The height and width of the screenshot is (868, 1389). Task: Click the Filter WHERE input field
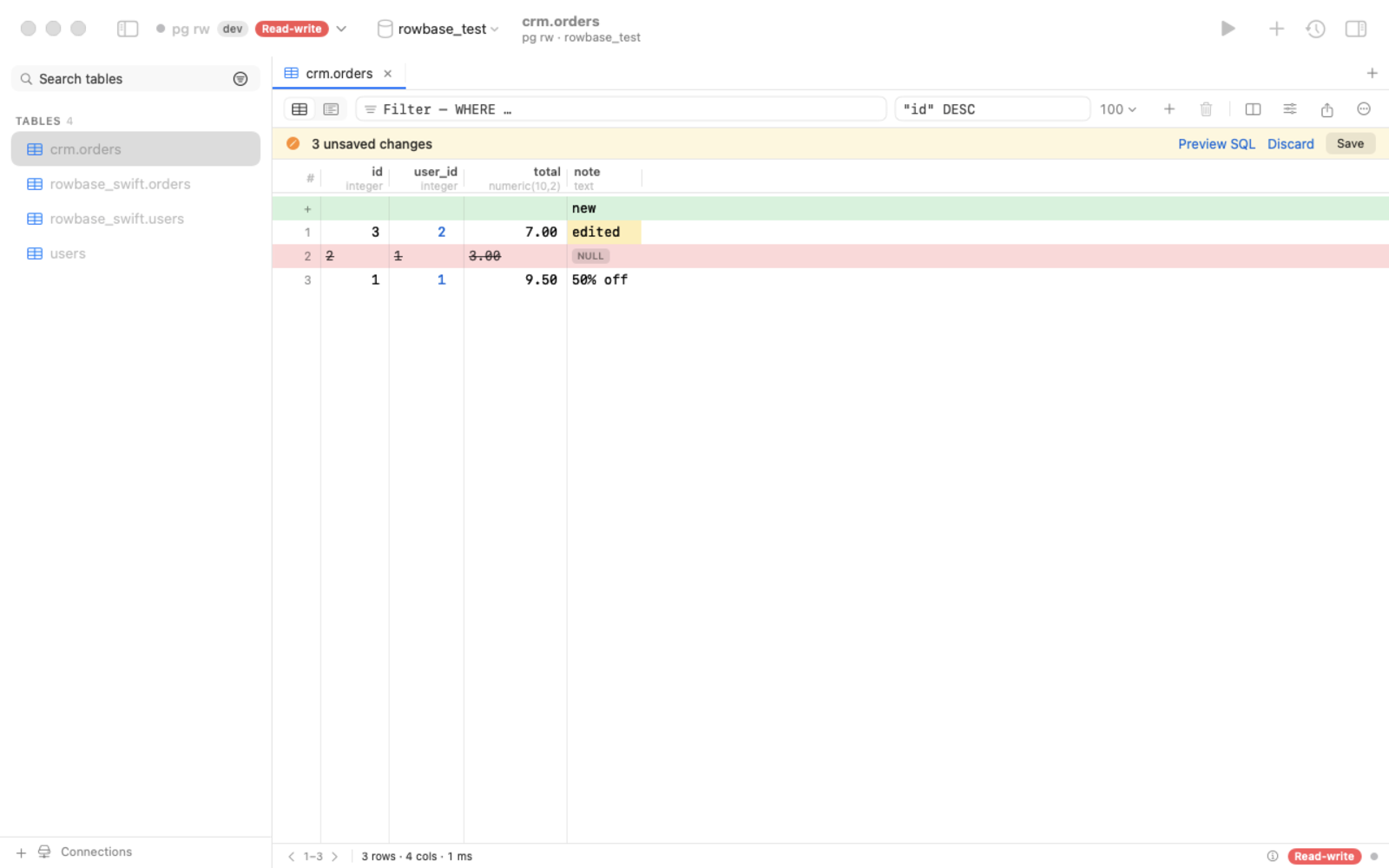(621, 109)
